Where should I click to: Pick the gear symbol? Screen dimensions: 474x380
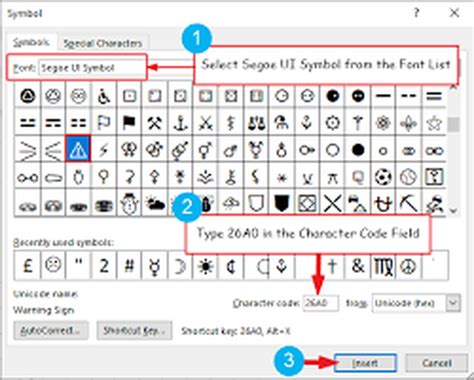(x=332, y=123)
